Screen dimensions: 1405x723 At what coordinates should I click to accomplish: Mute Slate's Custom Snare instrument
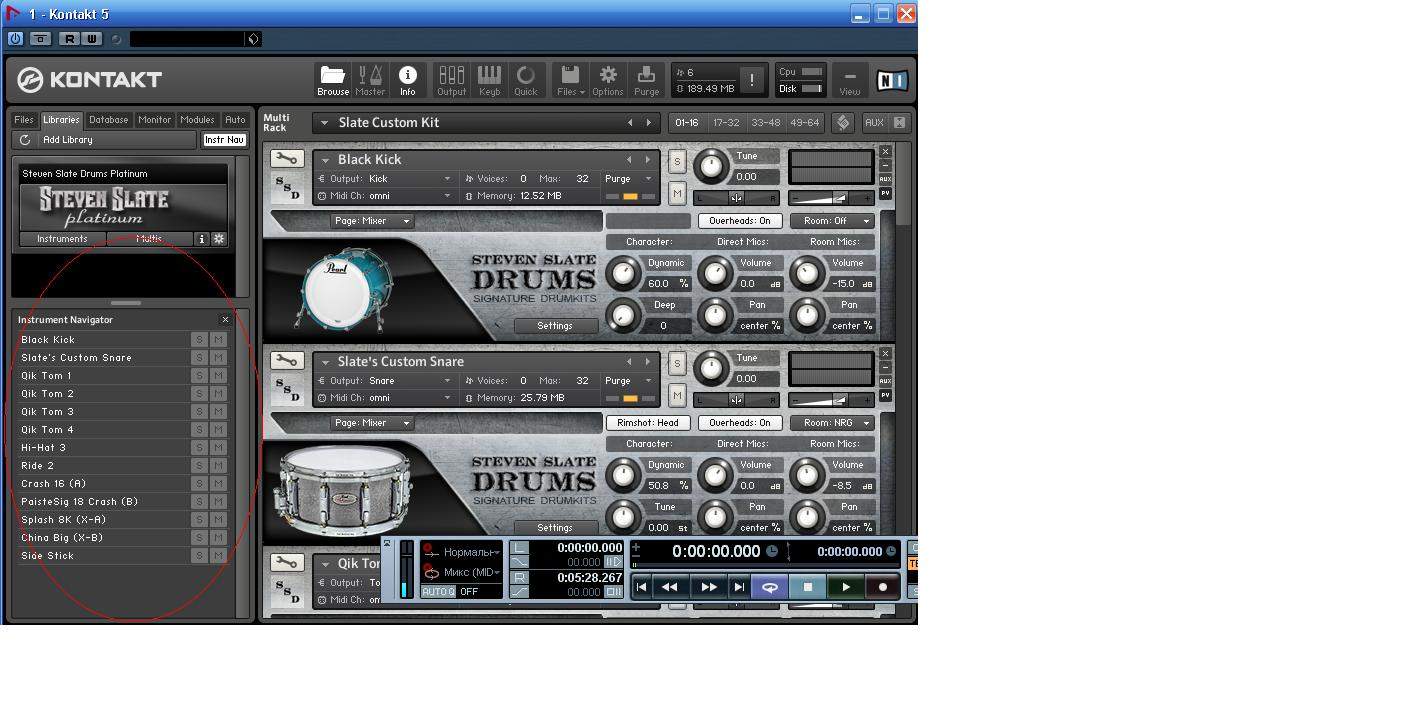(x=677, y=395)
